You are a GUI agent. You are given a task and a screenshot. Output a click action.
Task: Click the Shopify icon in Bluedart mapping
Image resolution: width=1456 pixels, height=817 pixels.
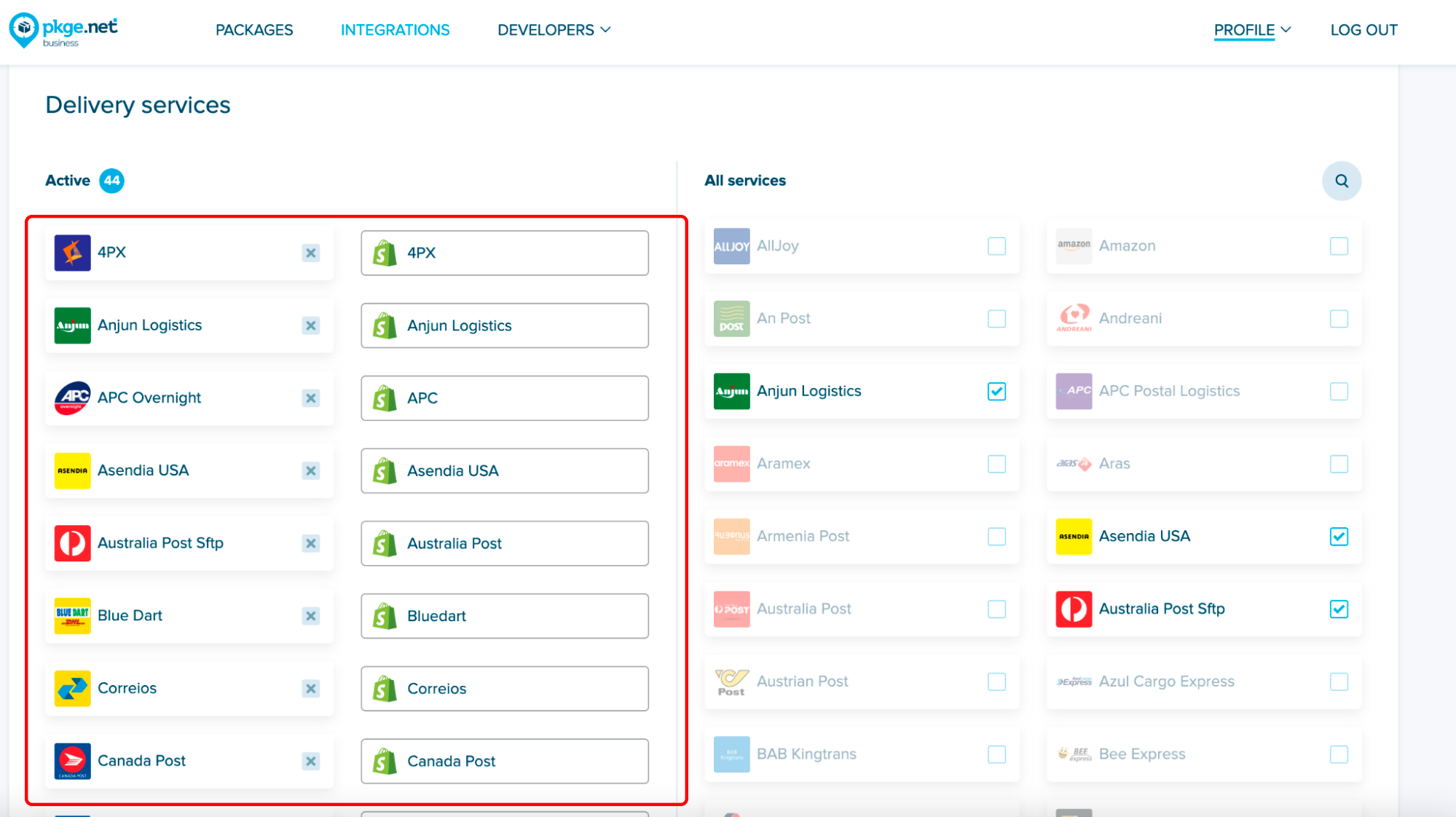click(385, 616)
